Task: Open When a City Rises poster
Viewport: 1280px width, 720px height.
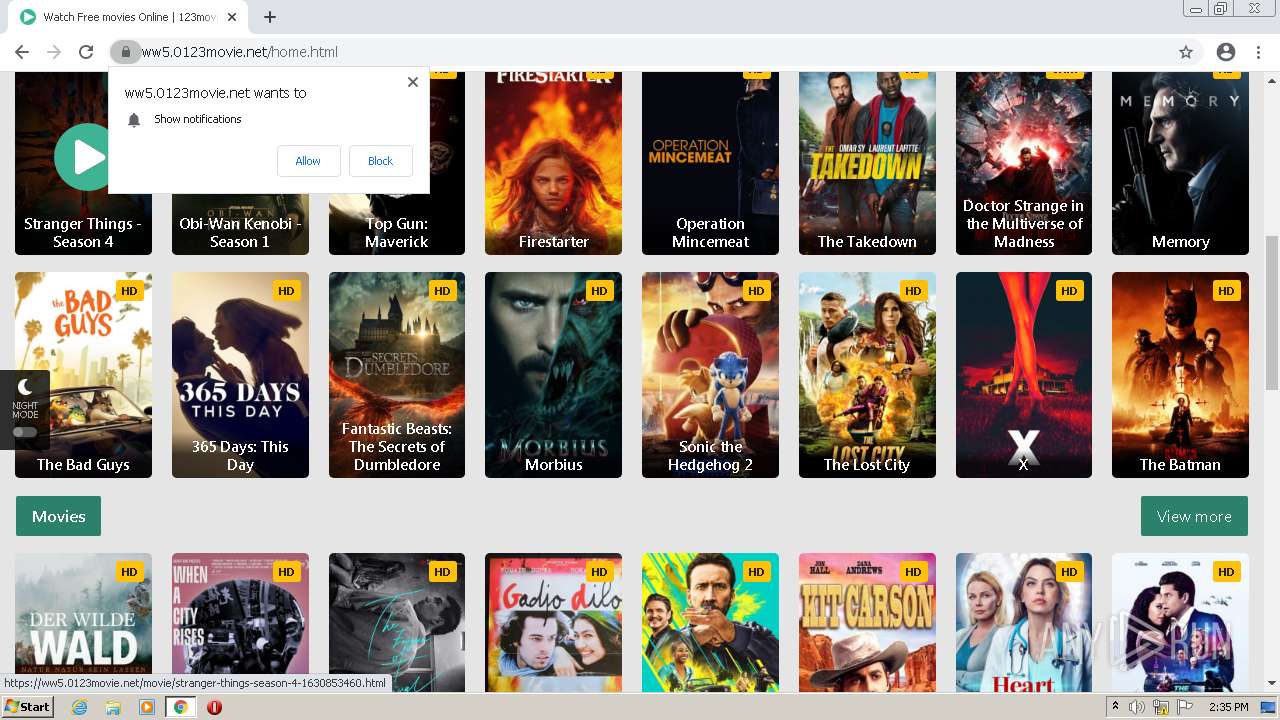Action: (240, 622)
